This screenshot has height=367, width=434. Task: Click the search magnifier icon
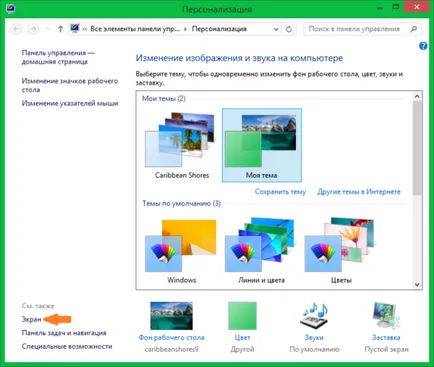[414, 29]
